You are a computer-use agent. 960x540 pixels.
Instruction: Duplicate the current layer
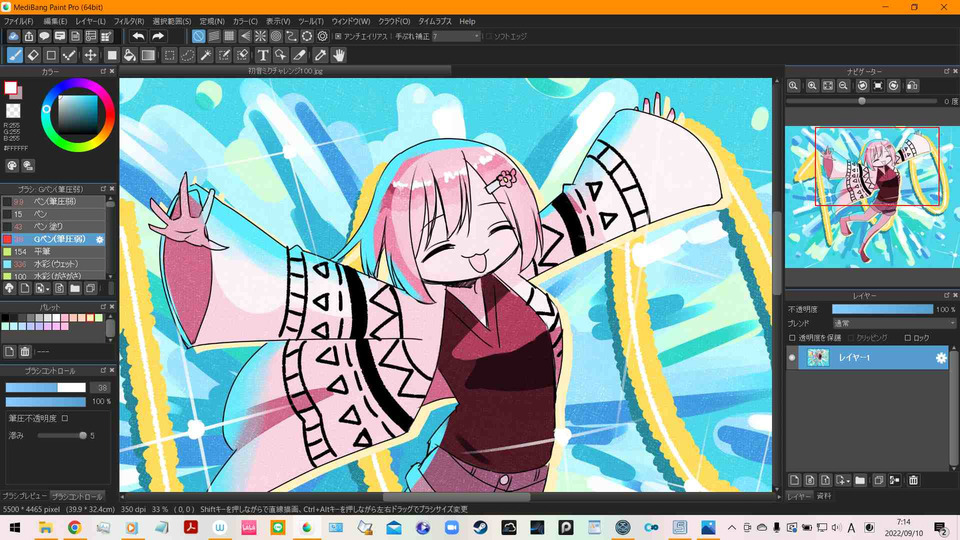coord(879,480)
